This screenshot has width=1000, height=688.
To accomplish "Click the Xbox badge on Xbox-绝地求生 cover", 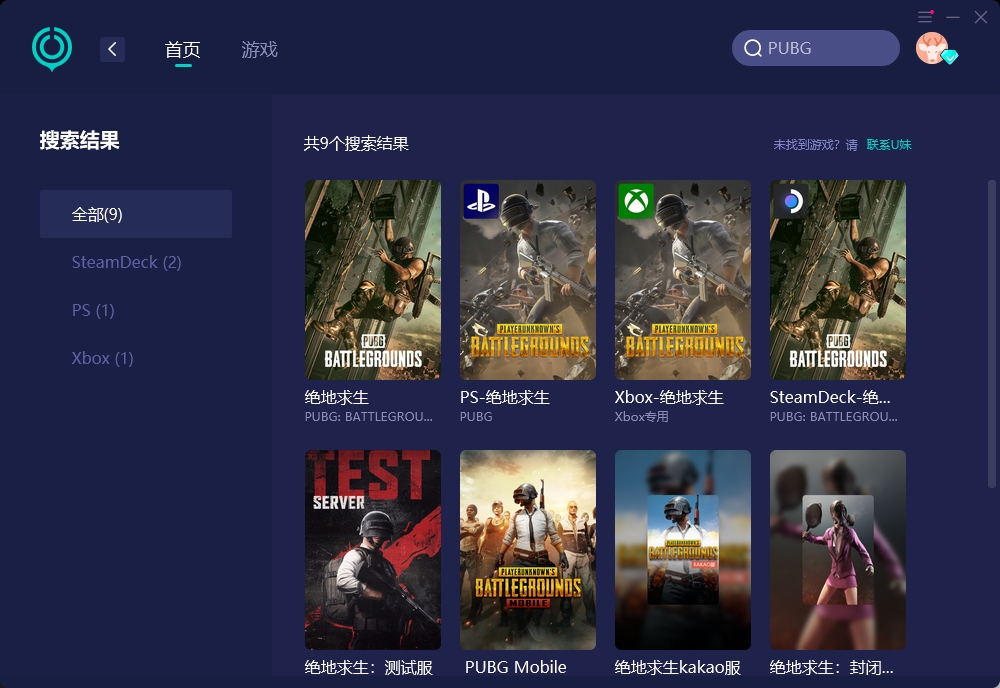I will pos(636,201).
